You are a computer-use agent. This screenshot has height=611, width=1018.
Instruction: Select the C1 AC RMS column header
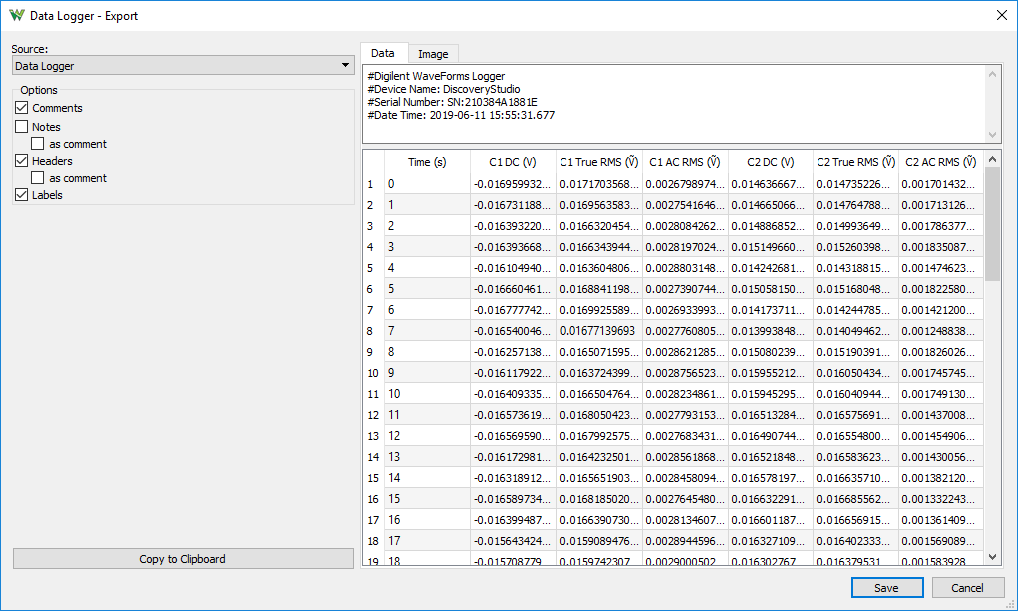click(685, 162)
